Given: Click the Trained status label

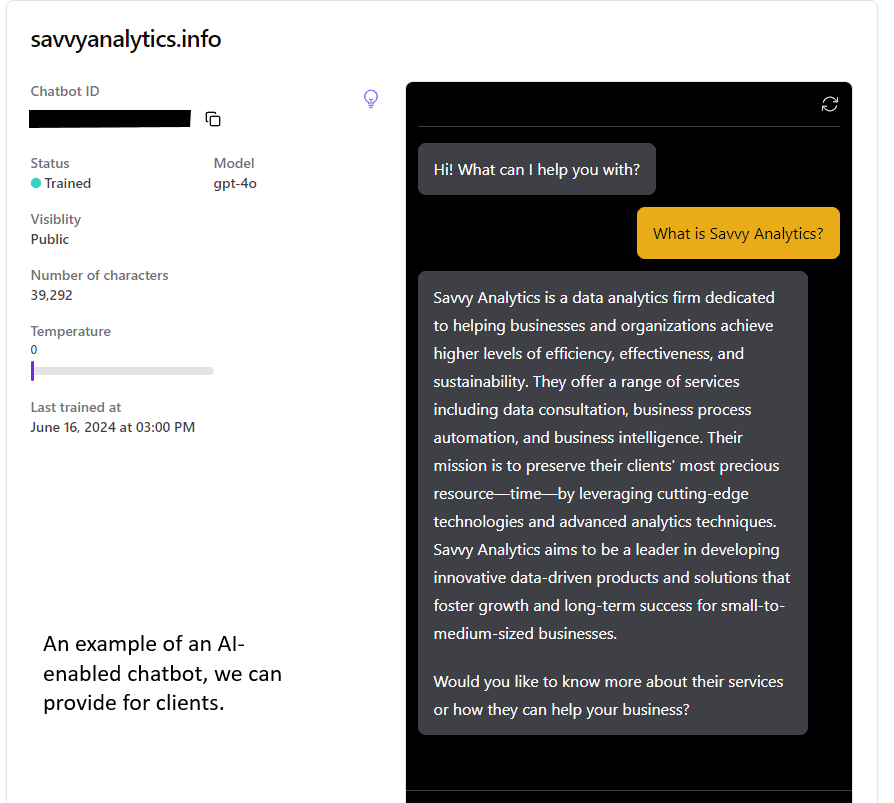Looking at the screenshot, I should tap(68, 184).
